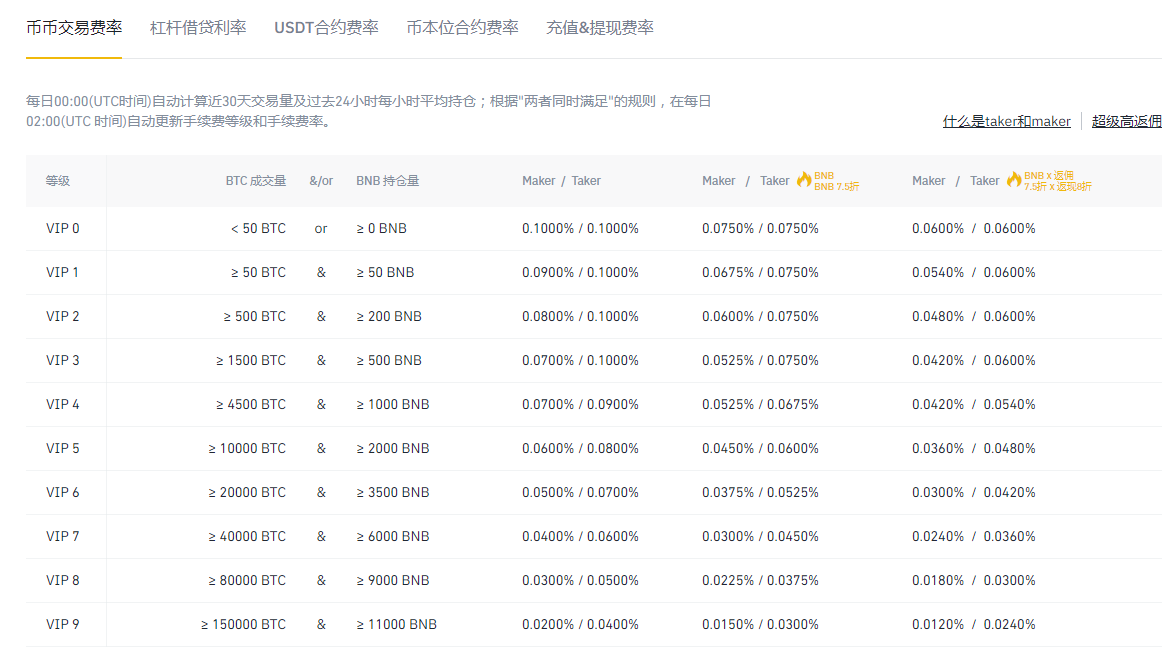Image resolution: width=1166 pixels, height=654 pixels.
Task: Click the ≥ 1000 BNB cell
Action: (x=393, y=405)
